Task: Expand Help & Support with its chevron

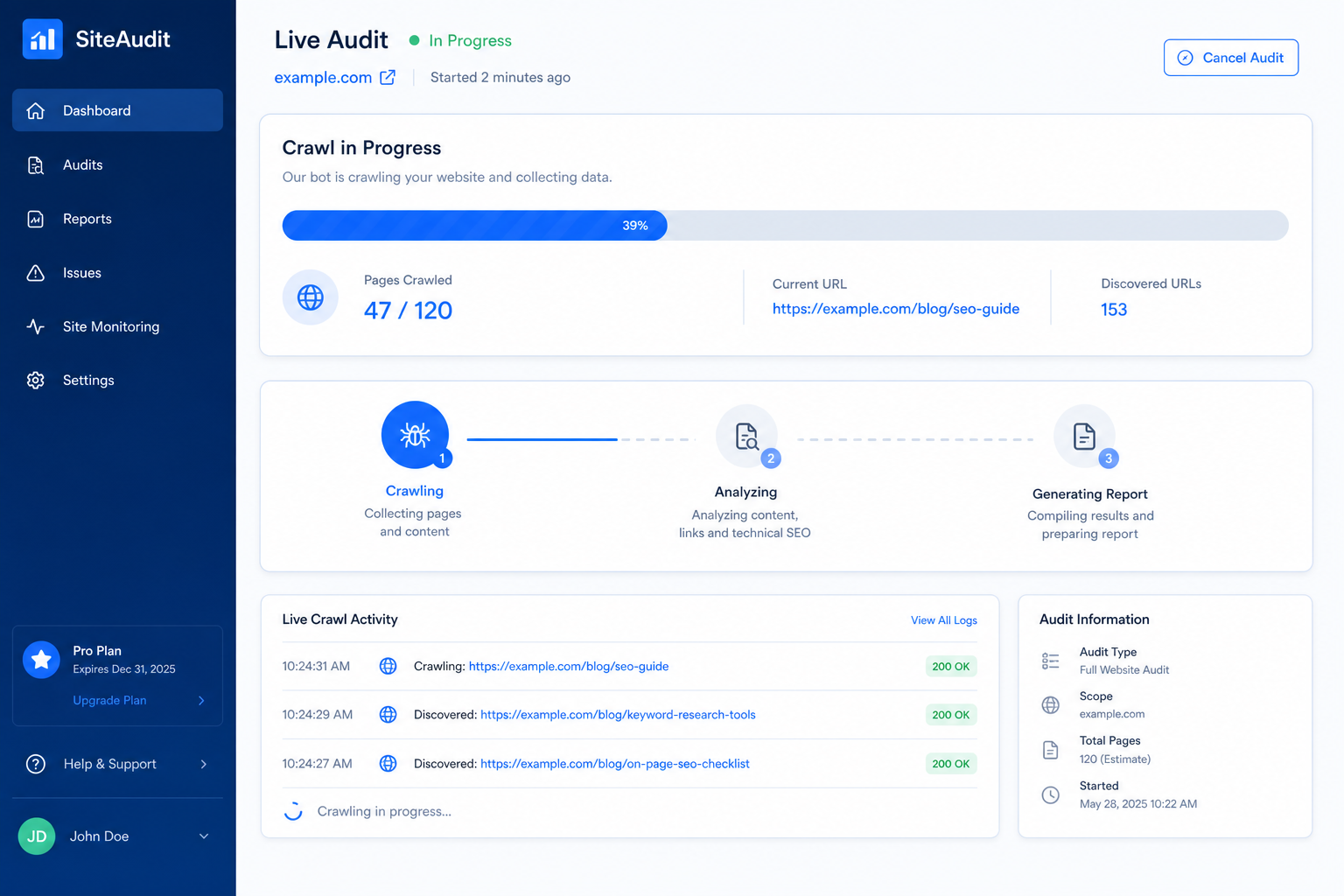Action: click(204, 764)
